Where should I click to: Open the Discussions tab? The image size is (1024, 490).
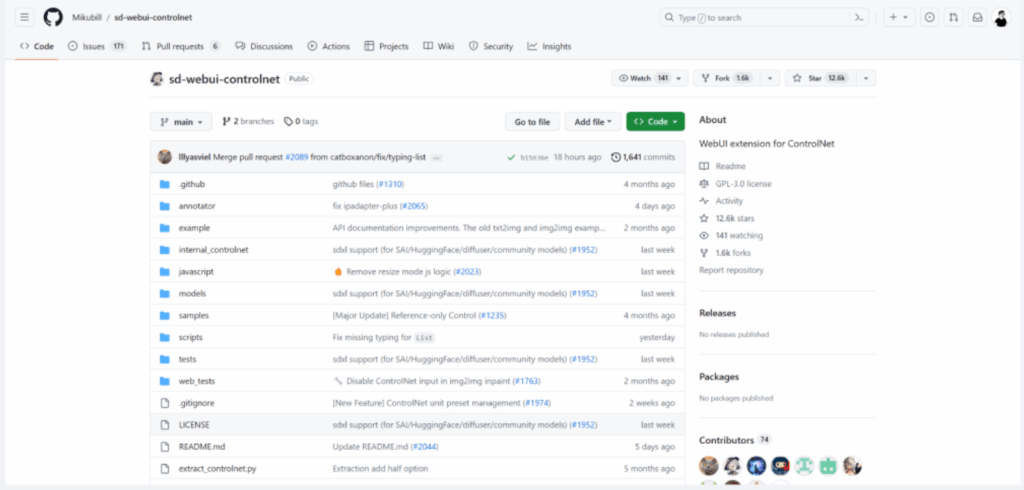pyautogui.click(x=264, y=46)
